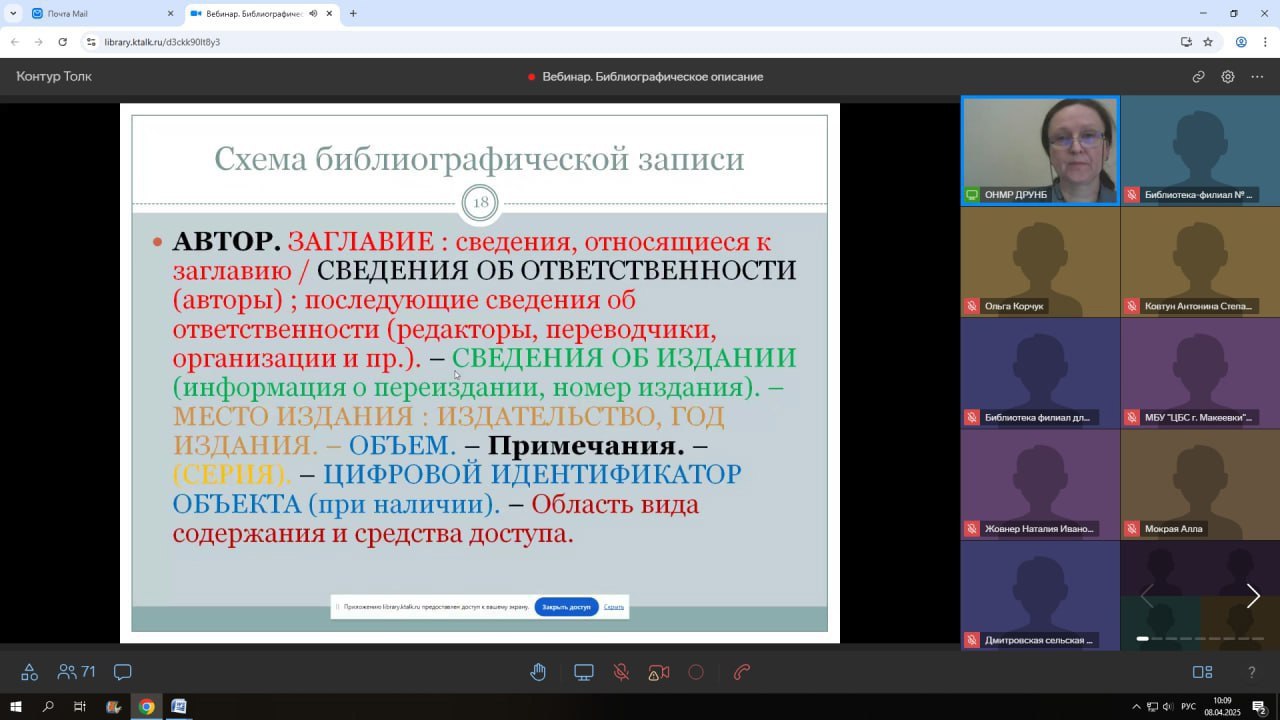Click Закрыть доступ button
The height and width of the screenshot is (720, 1280).
tap(566, 607)
